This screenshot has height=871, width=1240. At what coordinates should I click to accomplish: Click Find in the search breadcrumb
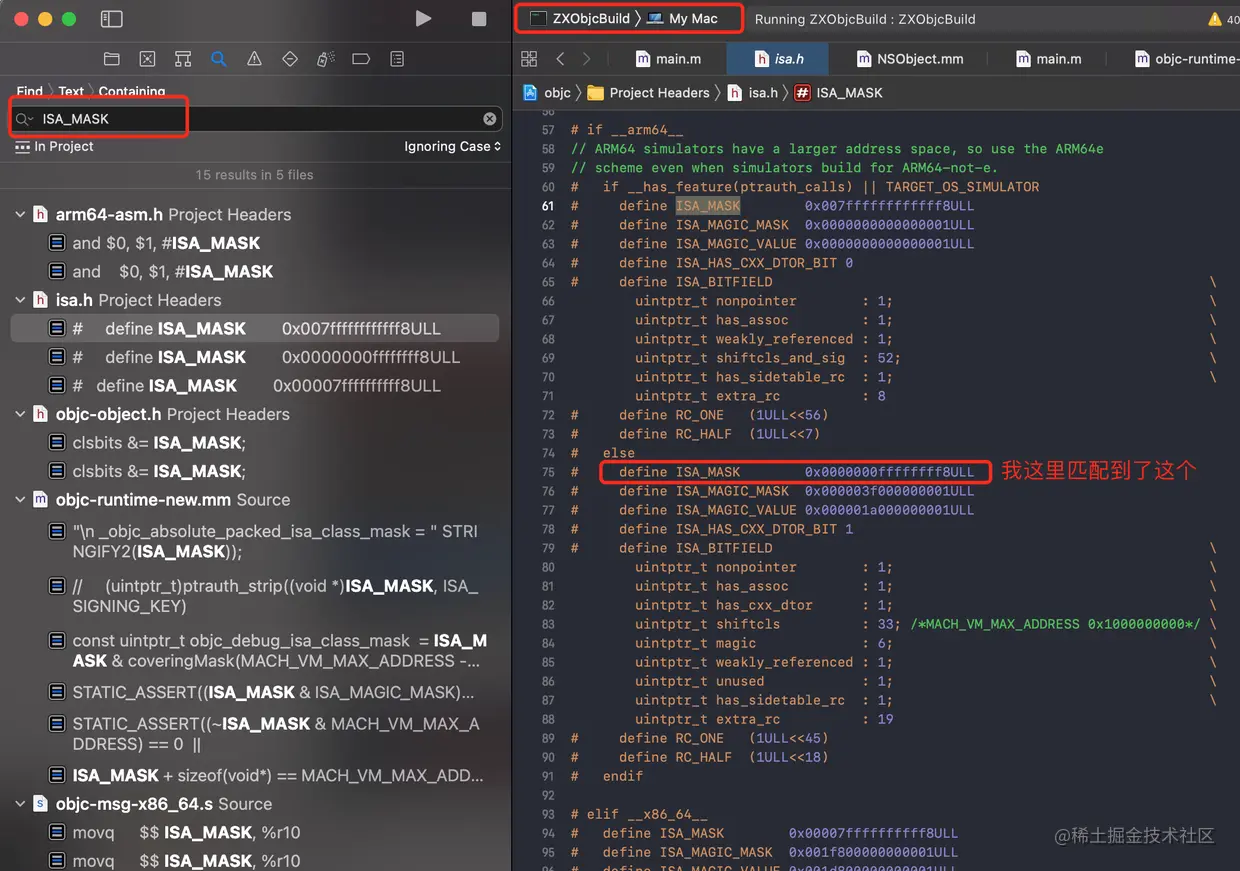coord(30,91)
